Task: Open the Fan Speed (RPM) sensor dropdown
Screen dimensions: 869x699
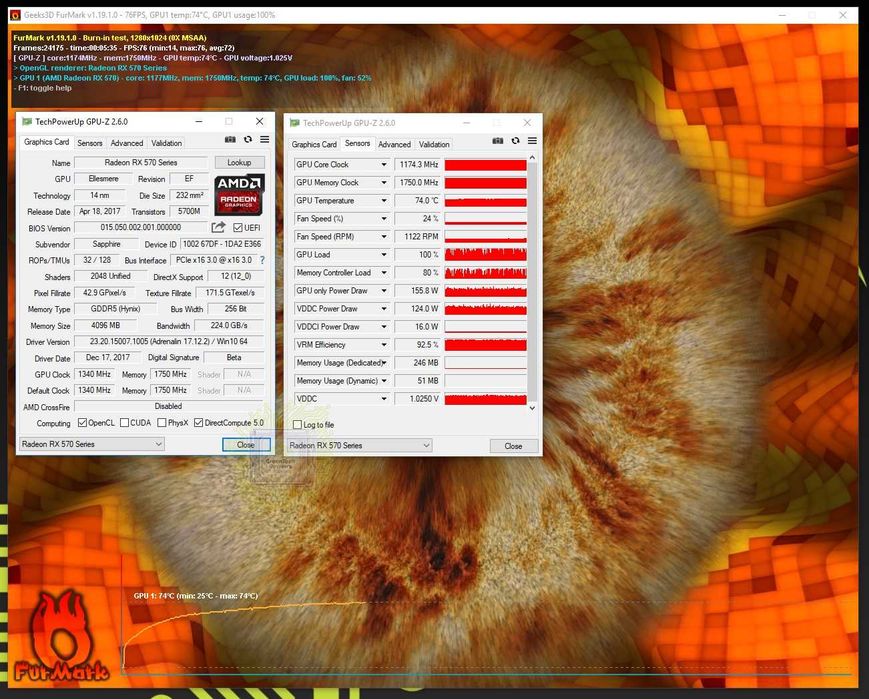Action: point(384,237)
